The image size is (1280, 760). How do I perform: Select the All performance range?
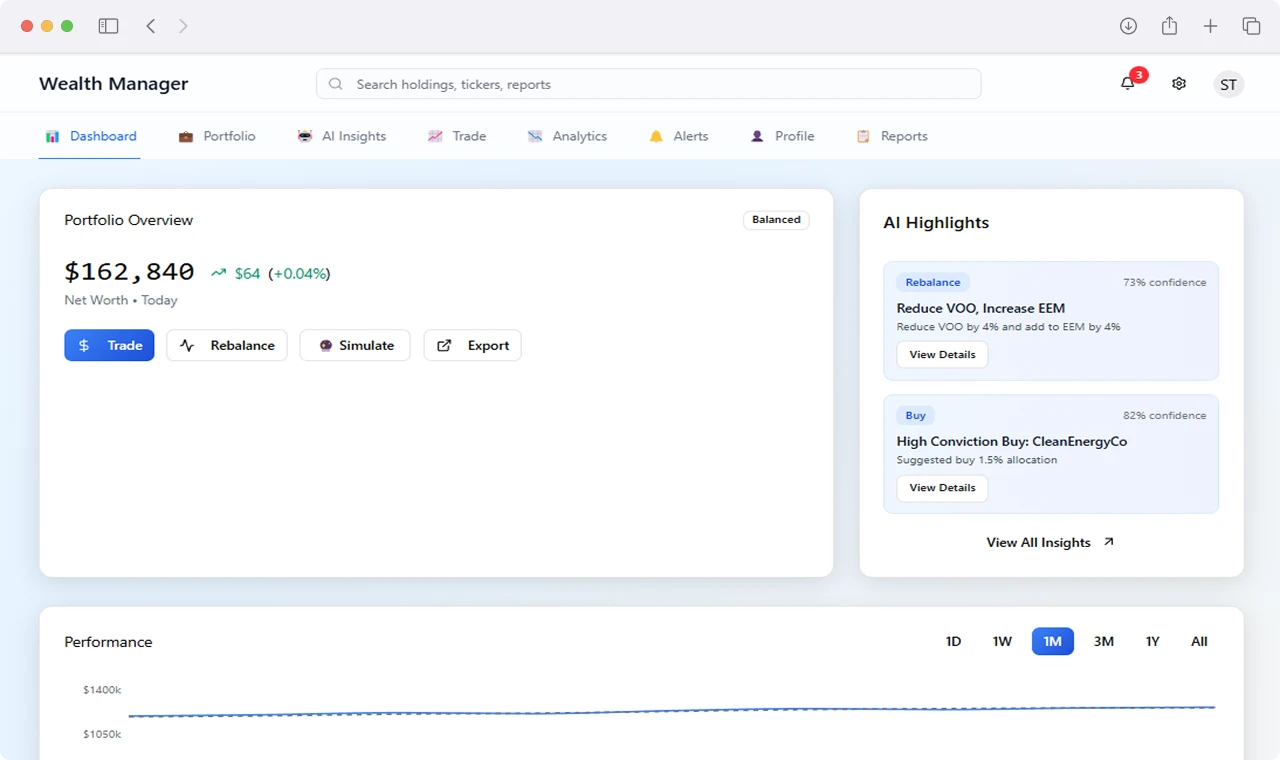[1200, 641]
